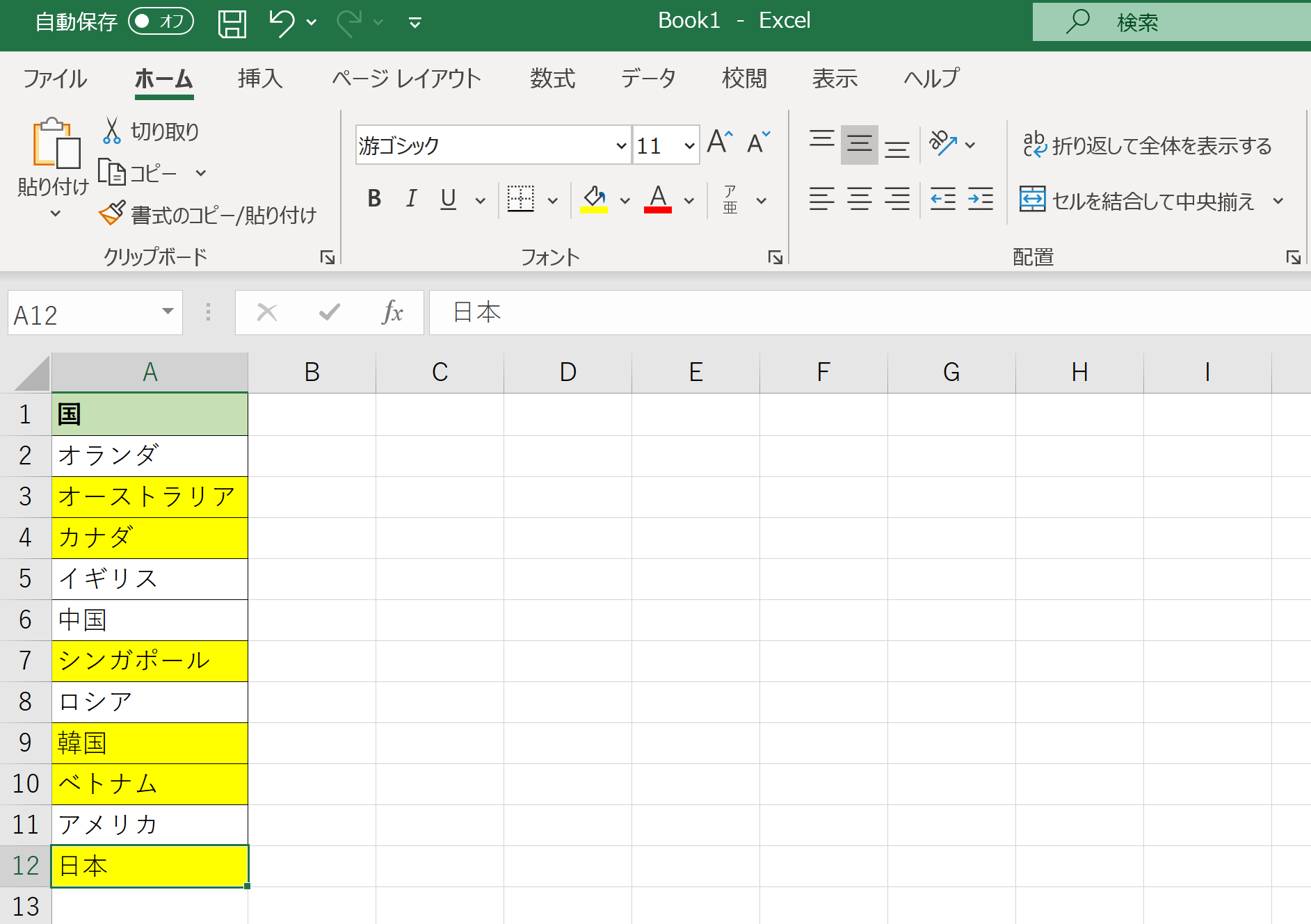Switch to the ホーム tab
This screenshot has width=1311, height=924.
[x=163, y=79]
